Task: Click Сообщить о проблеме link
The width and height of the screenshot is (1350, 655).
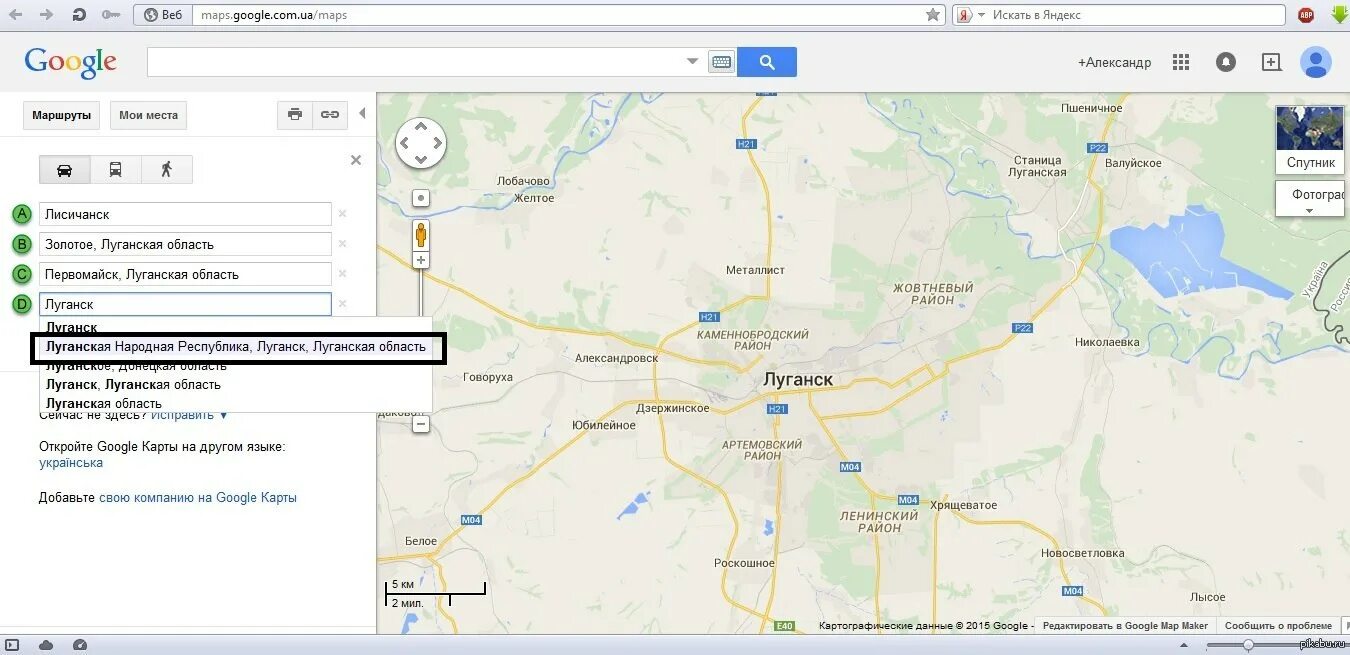Action: 1278,626
